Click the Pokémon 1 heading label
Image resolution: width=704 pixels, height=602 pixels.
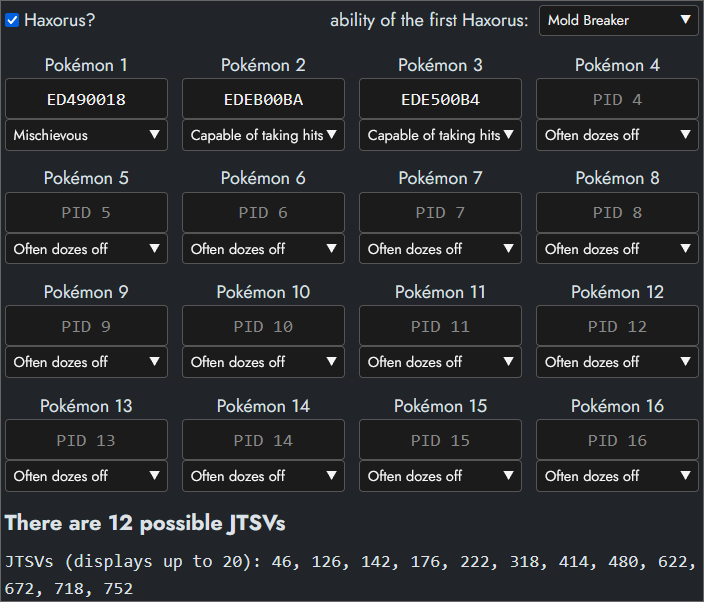pos(86,65)
